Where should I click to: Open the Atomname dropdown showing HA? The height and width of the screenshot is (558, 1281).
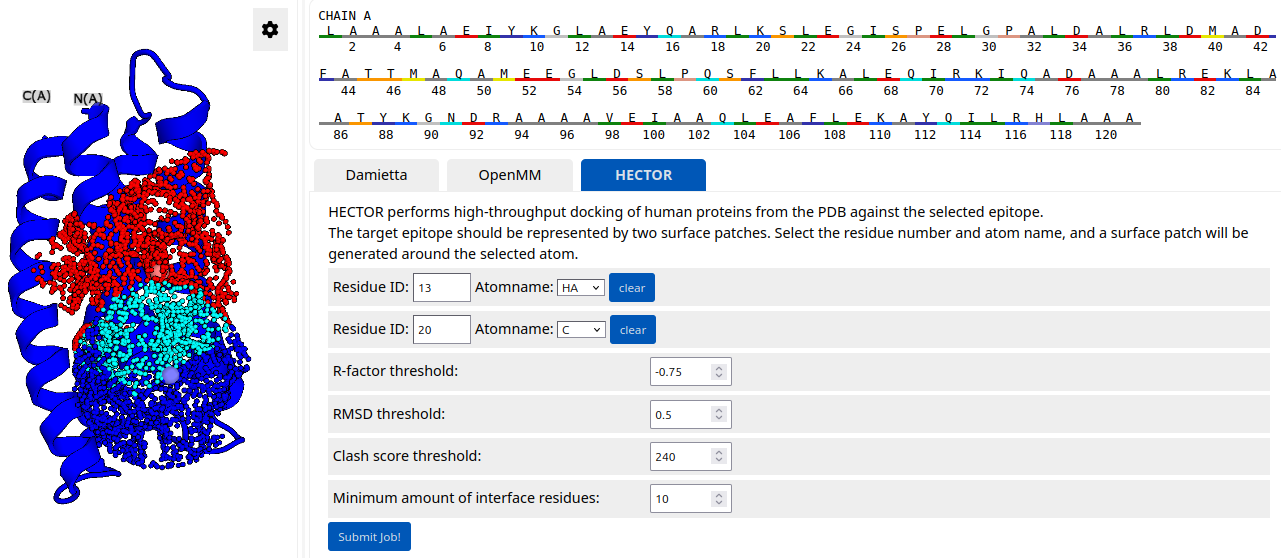click(581, 288)
